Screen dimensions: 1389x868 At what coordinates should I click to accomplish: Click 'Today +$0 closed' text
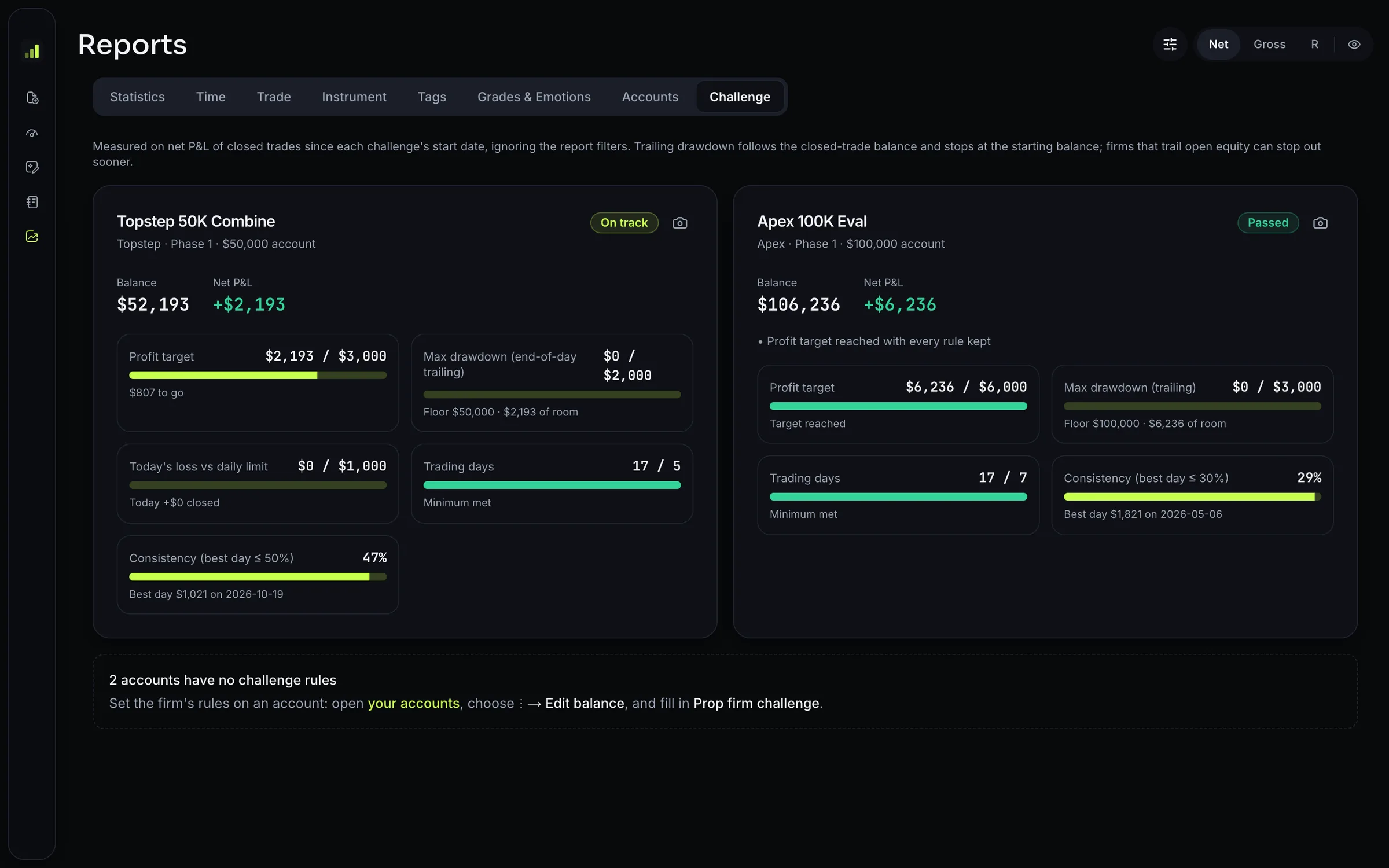pos(174,503)
